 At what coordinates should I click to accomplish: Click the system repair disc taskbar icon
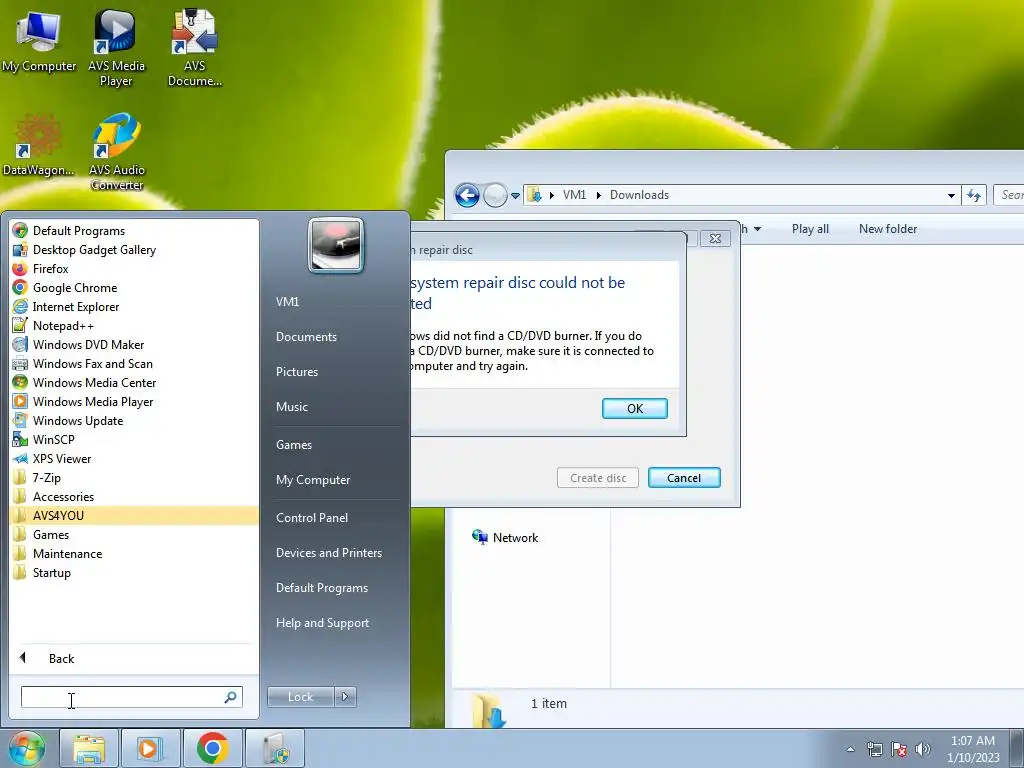coord(274,748)
